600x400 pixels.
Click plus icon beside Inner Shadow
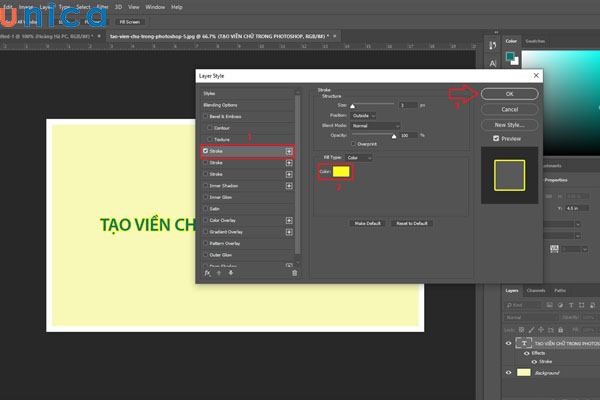289,185
